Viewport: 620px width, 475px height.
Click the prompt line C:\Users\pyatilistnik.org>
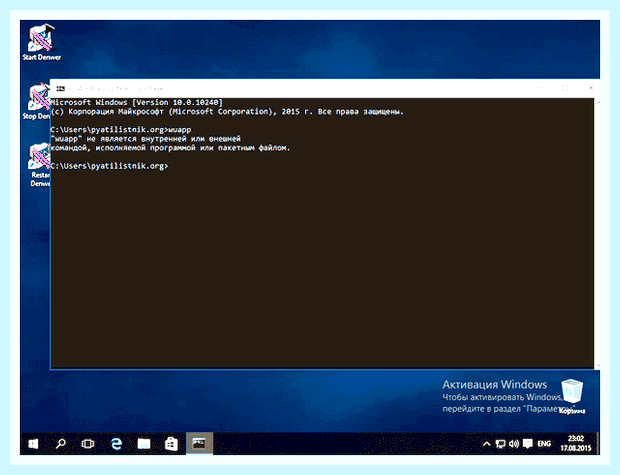pyautogui.click(x=109, y=166)
